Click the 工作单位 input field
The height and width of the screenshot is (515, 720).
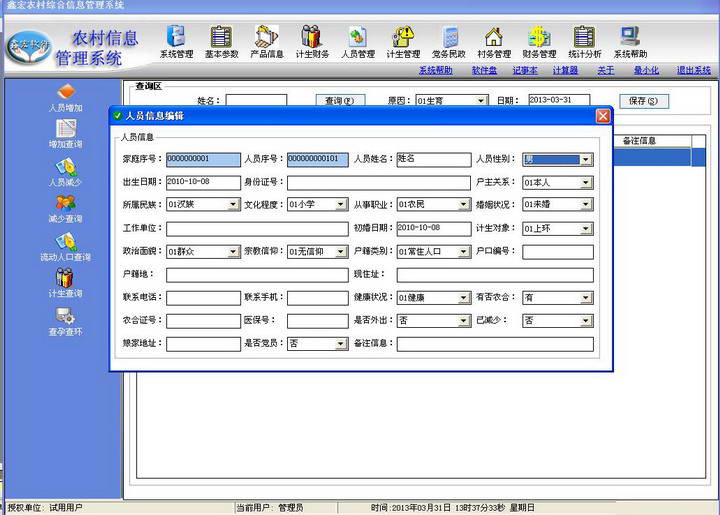tap(257, 229)
